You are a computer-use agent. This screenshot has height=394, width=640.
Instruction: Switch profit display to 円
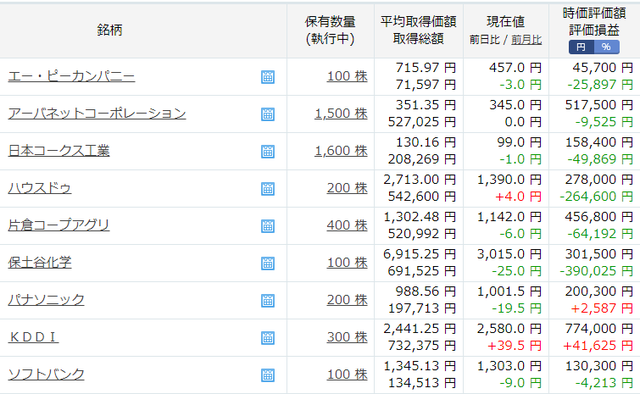(x=581, y=47)
